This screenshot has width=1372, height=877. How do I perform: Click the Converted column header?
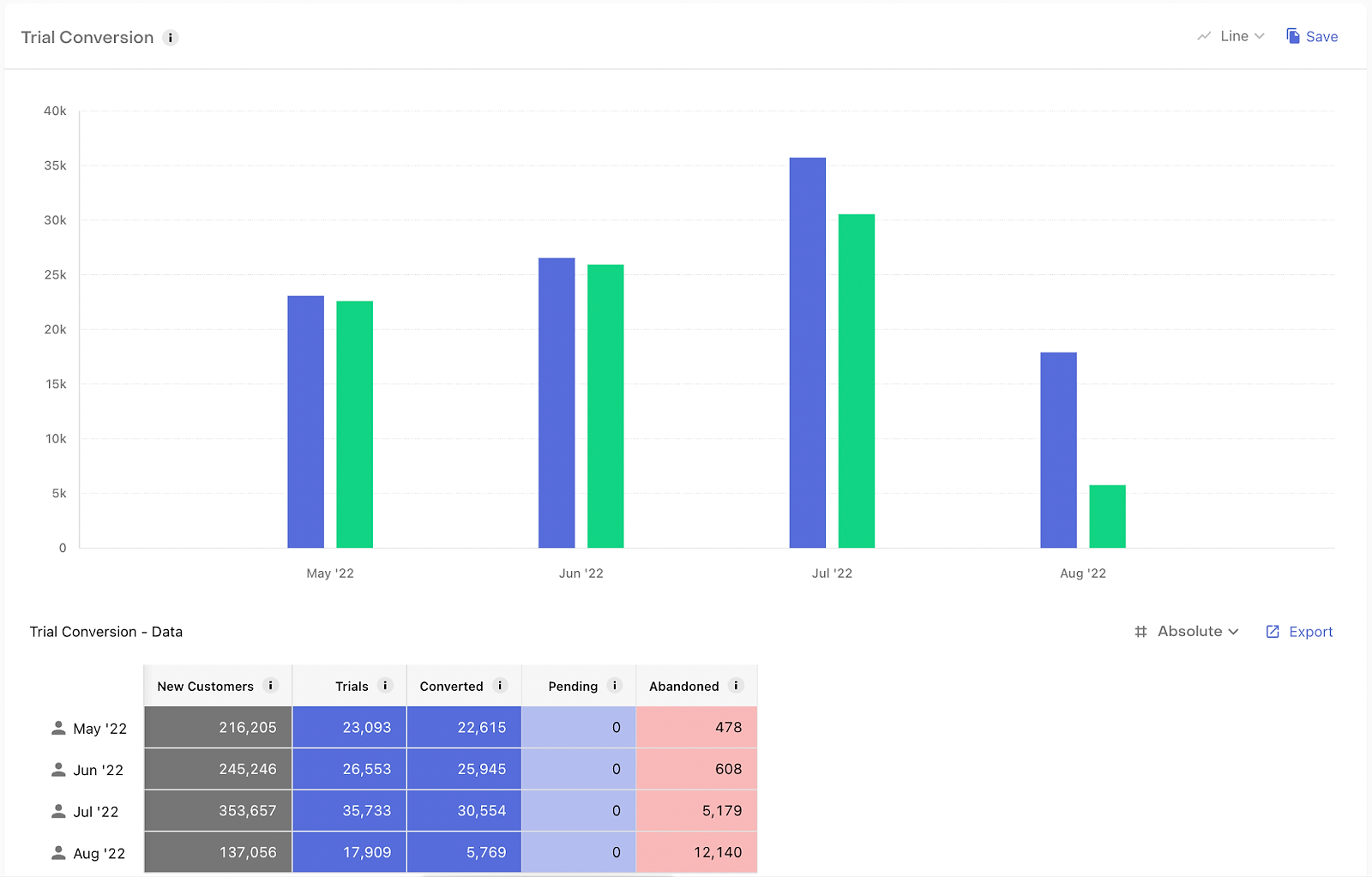coord(451,687)
